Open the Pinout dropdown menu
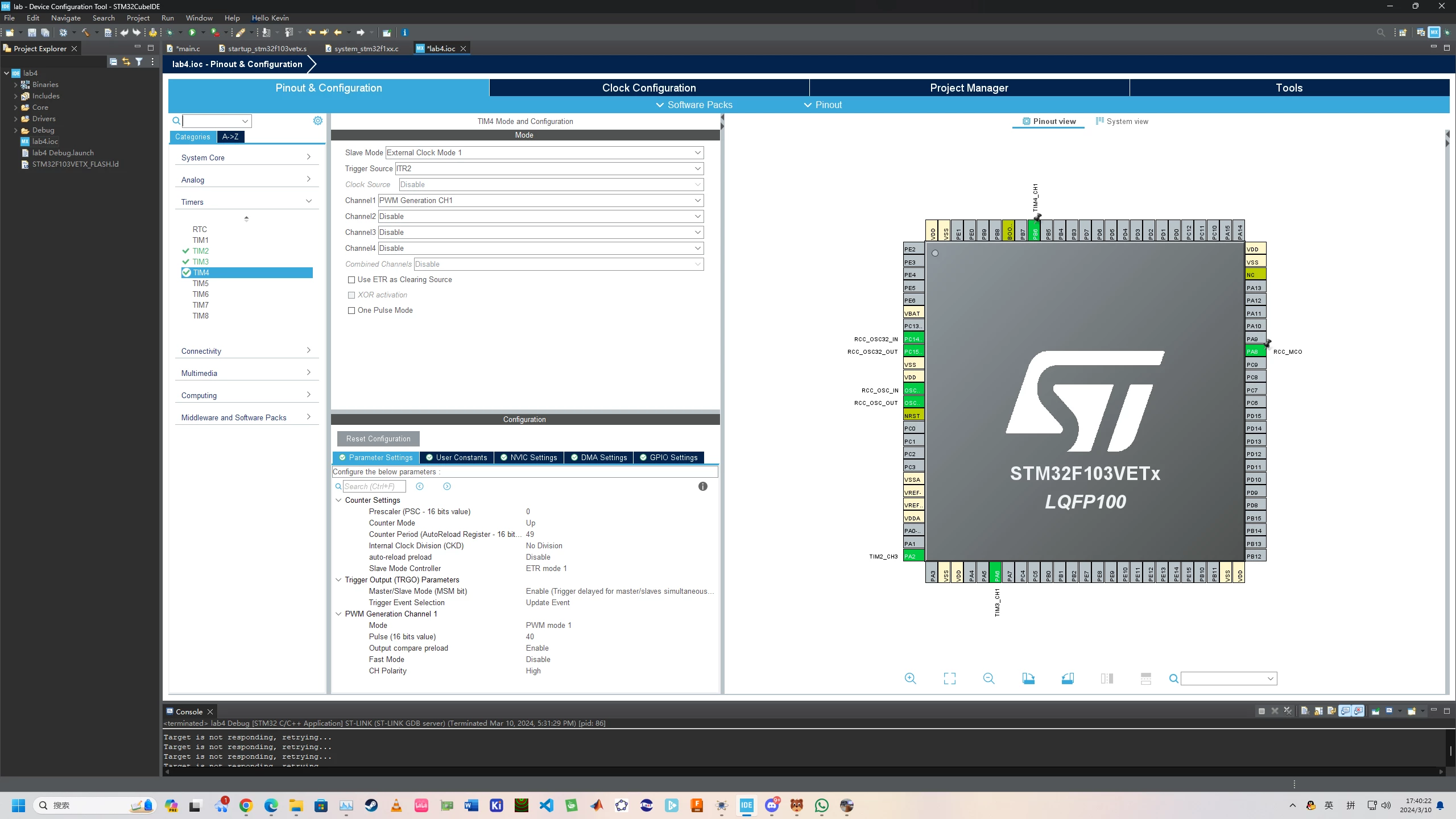The height and width of the screenshot is (819, 1456). tap(822, 105)
